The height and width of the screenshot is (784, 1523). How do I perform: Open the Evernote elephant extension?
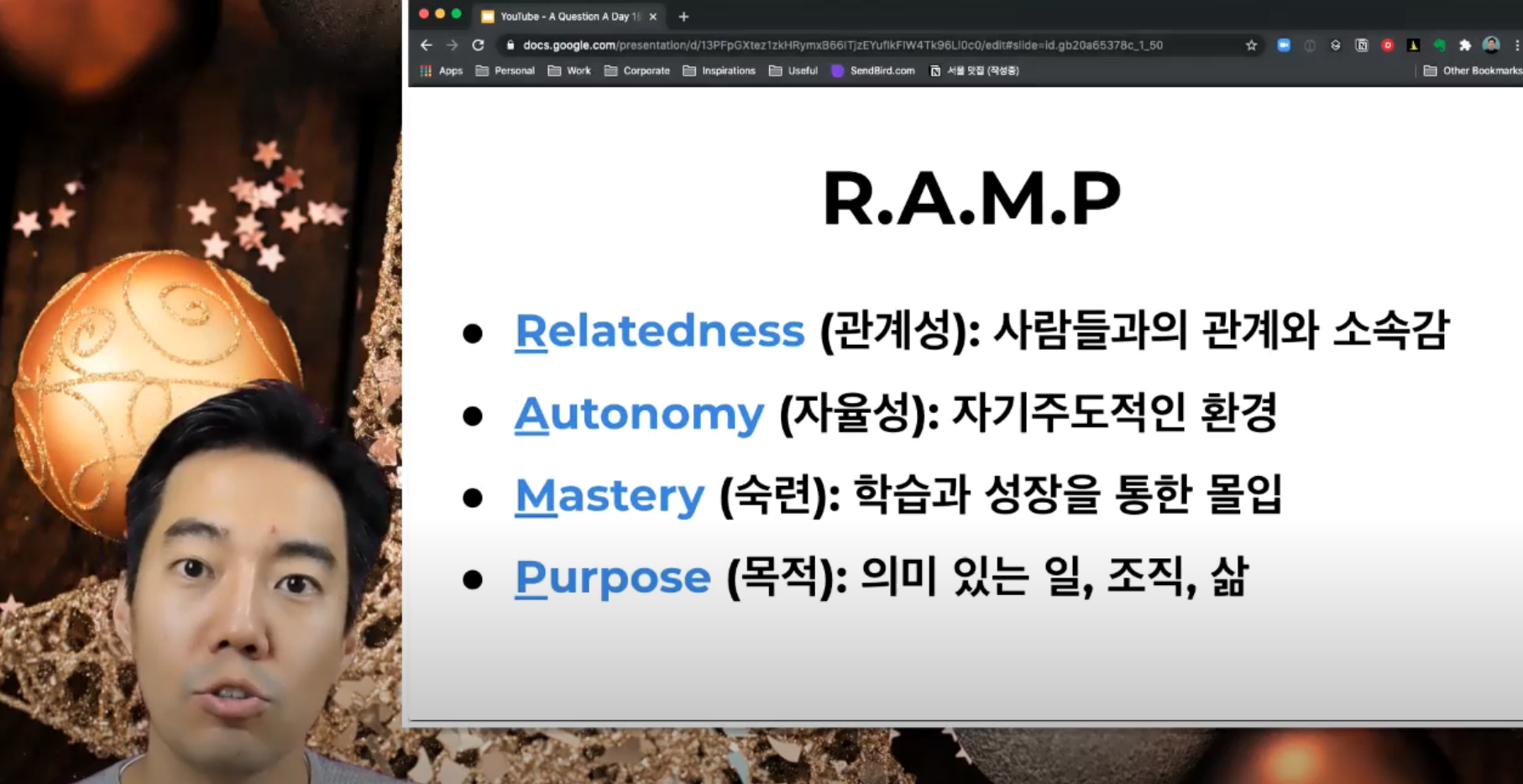(x=1439, y=45)
